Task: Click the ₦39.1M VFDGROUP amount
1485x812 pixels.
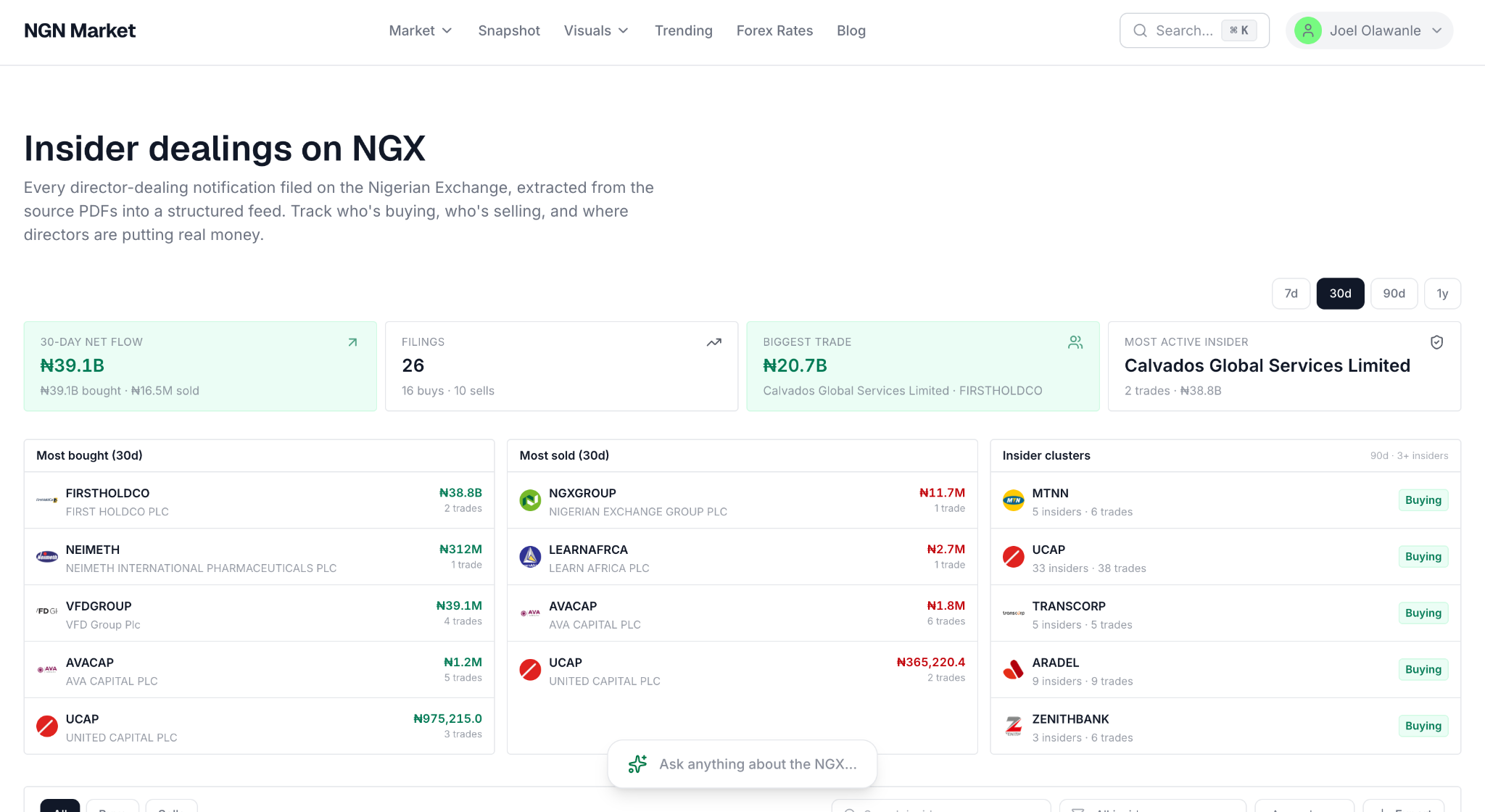Action: 459,606
